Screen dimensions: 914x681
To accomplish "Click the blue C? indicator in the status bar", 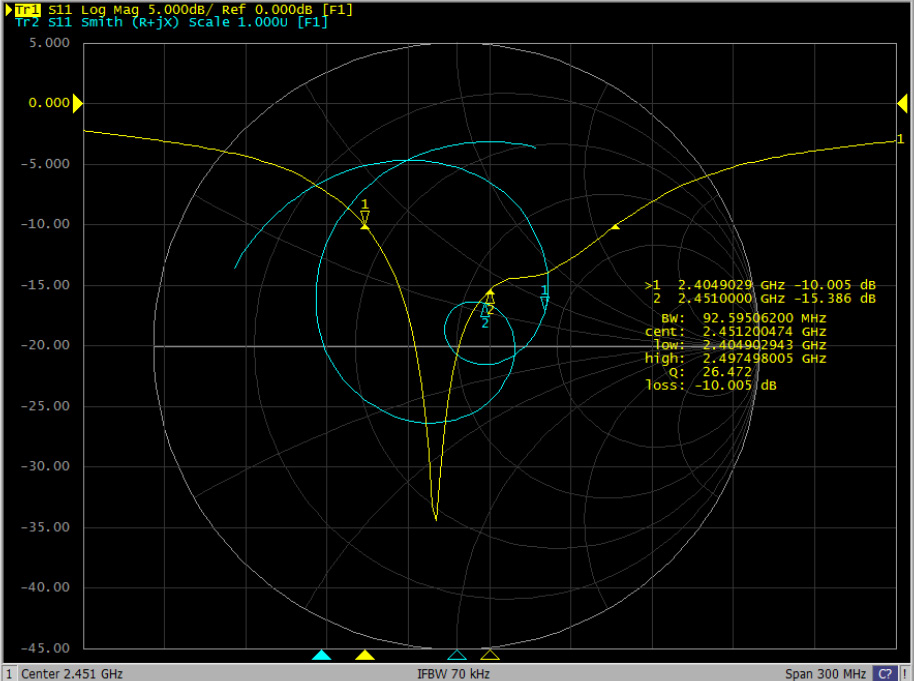I will pos(884,673).
